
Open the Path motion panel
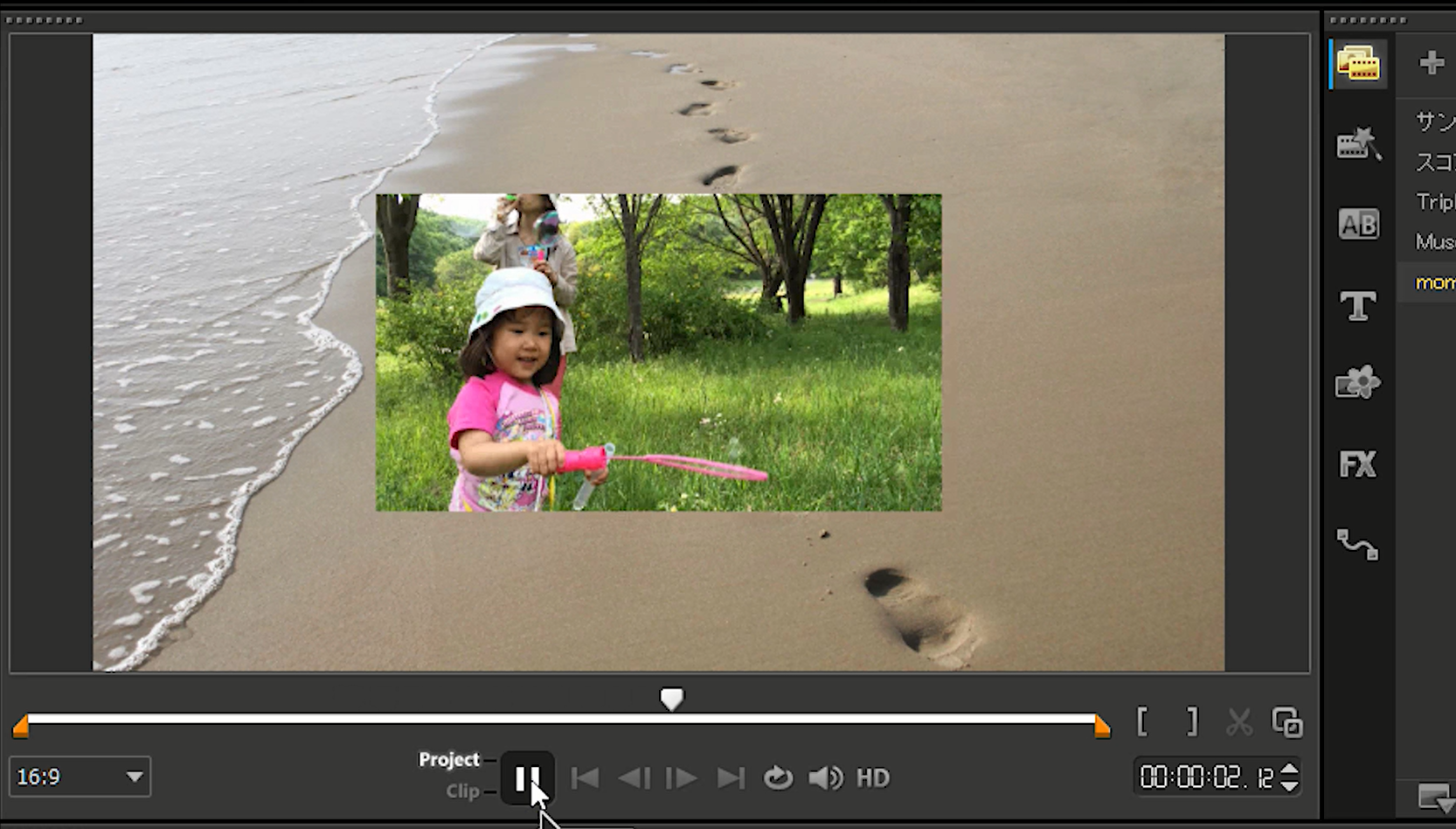pyautogui.click(x=1357, y=545)
